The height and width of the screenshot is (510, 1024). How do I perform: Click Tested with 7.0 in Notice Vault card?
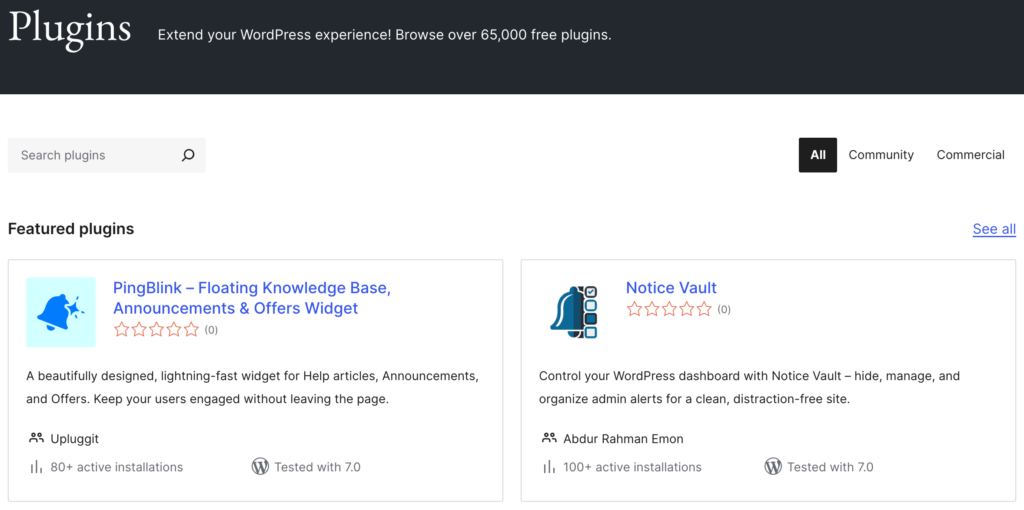tap(830, 468)
